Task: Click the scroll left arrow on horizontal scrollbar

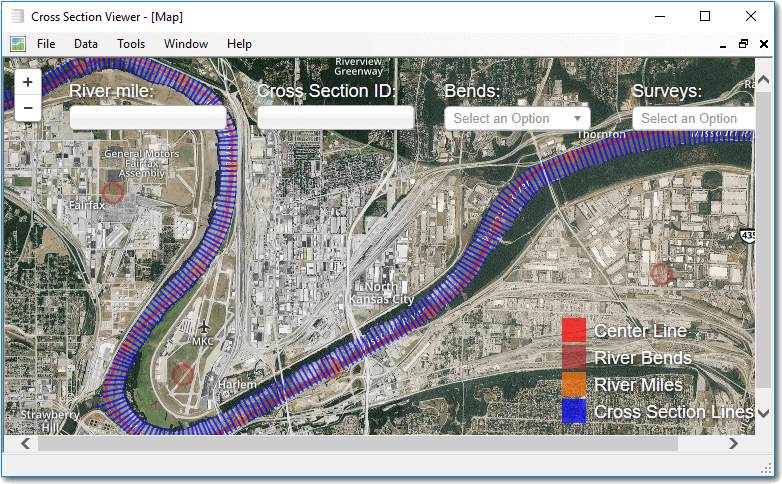Action: pos(25,443)
